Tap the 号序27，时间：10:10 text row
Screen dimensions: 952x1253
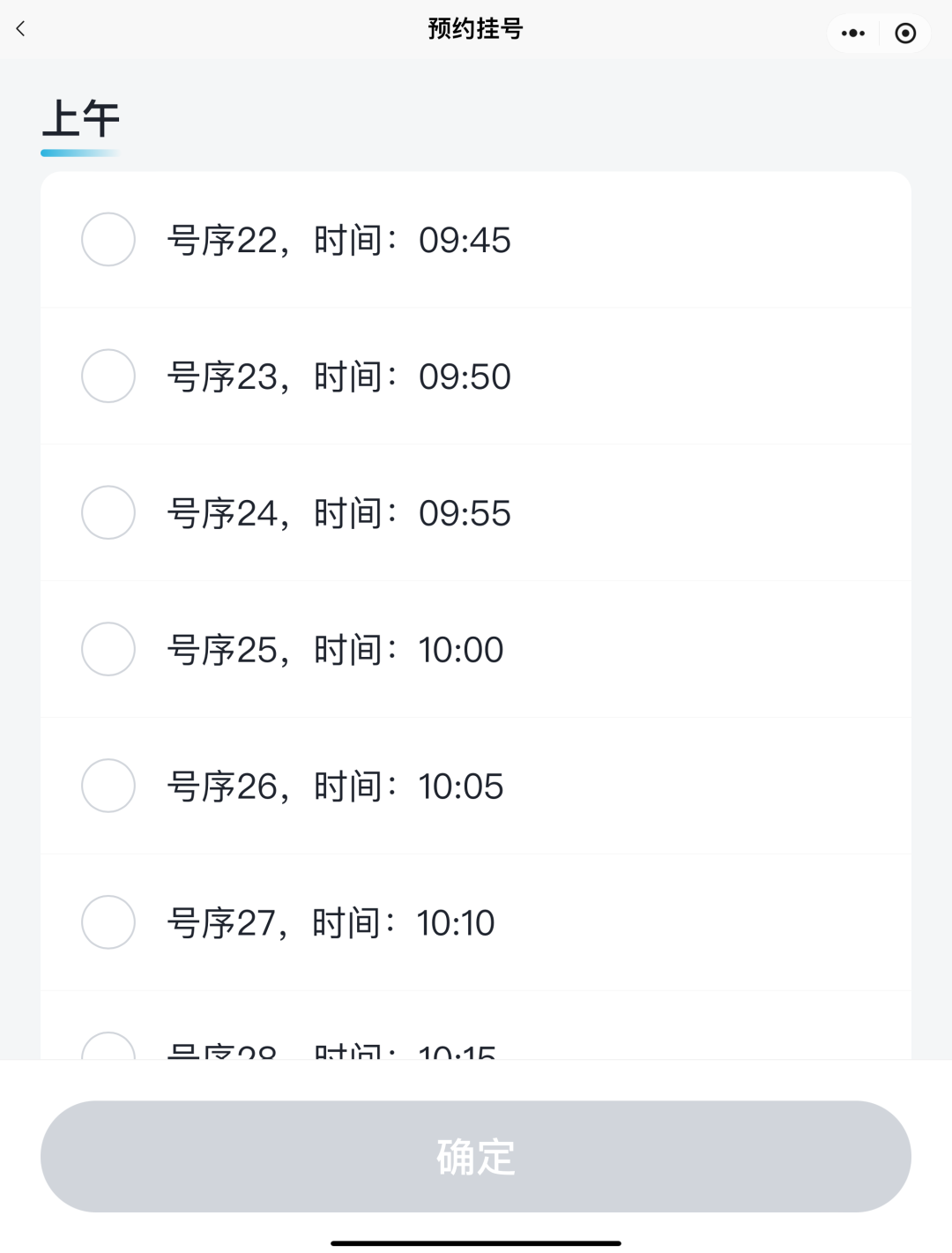click(x=331, y=923)
